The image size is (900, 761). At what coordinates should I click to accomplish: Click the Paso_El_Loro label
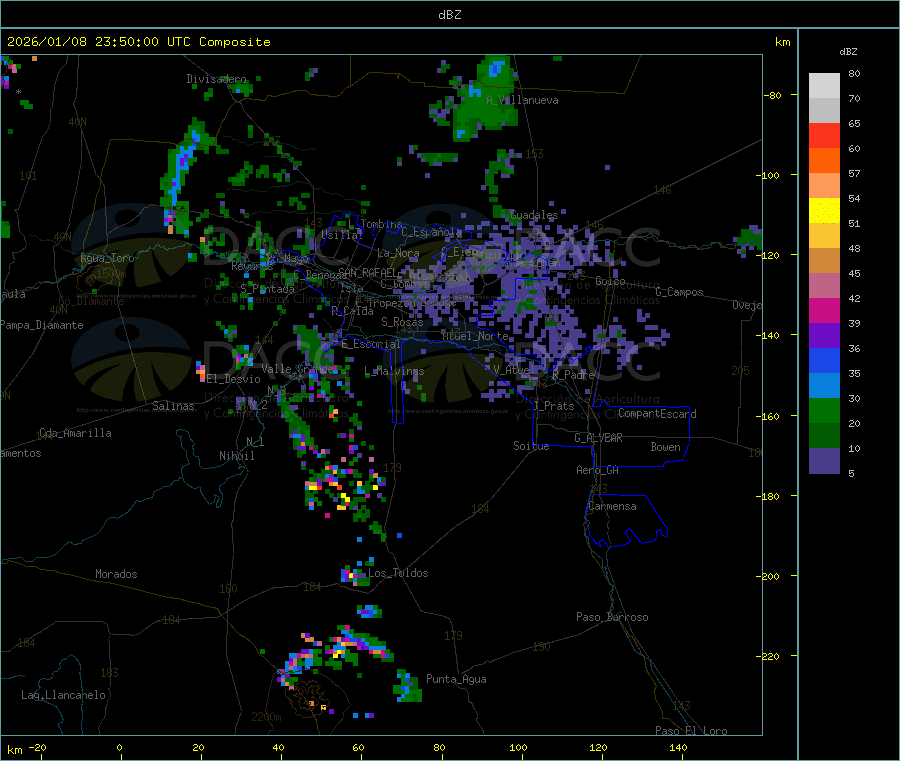(x=691, y=731)
